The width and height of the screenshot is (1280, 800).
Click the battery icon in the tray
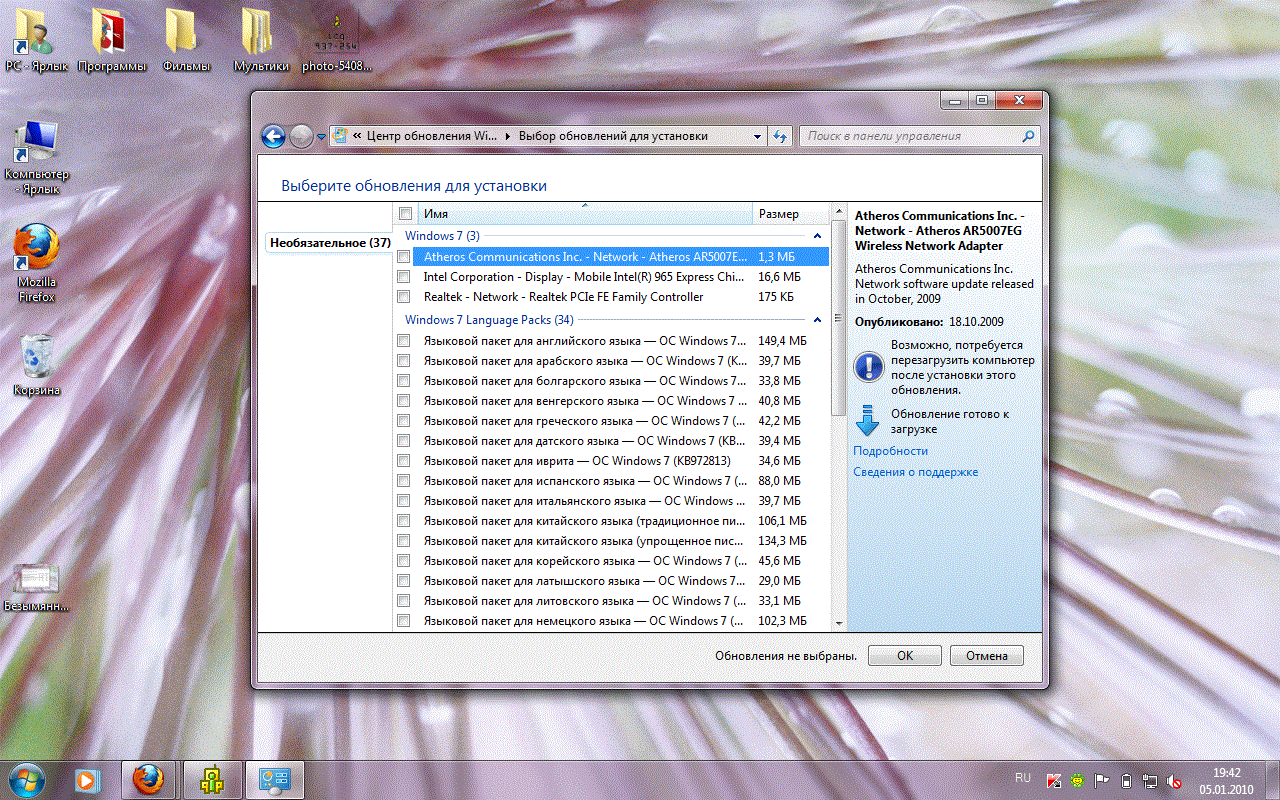(1126, 779)
